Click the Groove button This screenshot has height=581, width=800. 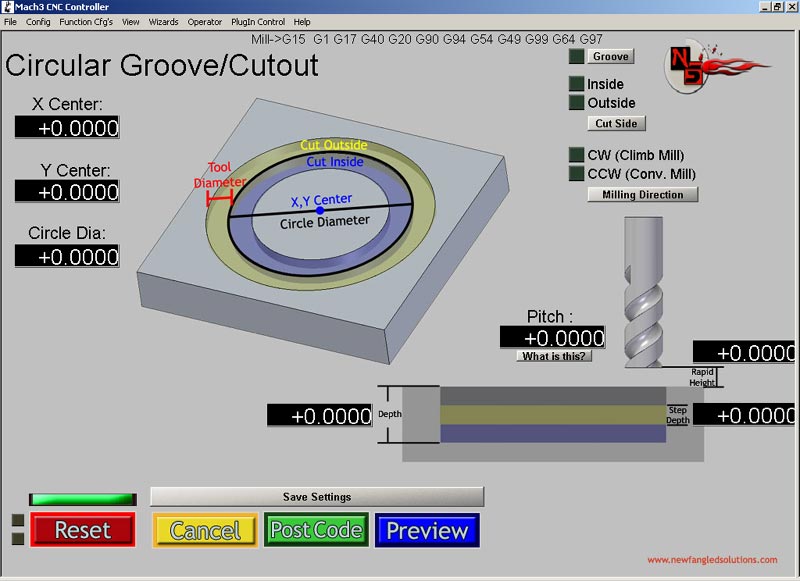tap(611, 56)
